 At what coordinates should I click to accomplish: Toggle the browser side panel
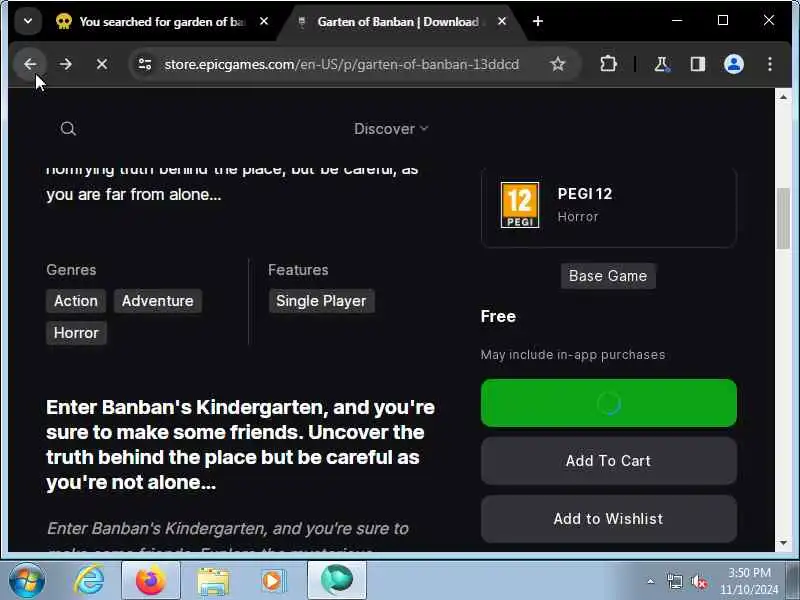pos(697,64)
